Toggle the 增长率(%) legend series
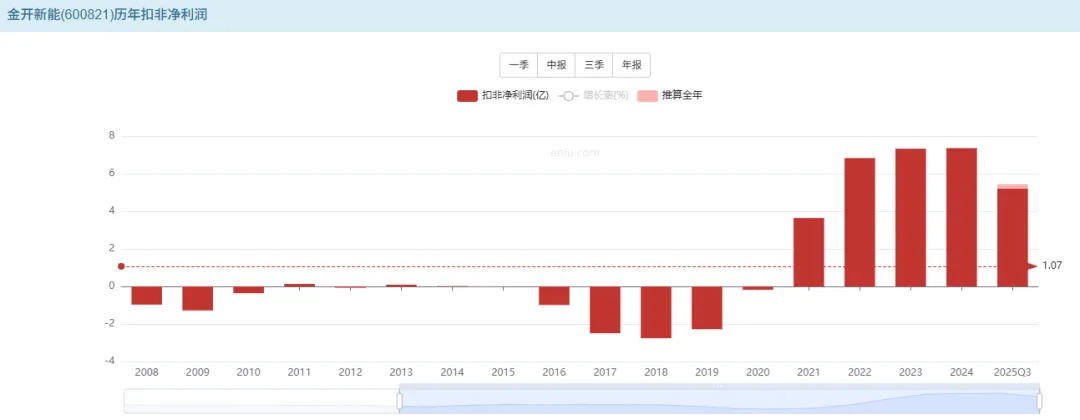Screen dimensions: 1080x420 point(594,96)
